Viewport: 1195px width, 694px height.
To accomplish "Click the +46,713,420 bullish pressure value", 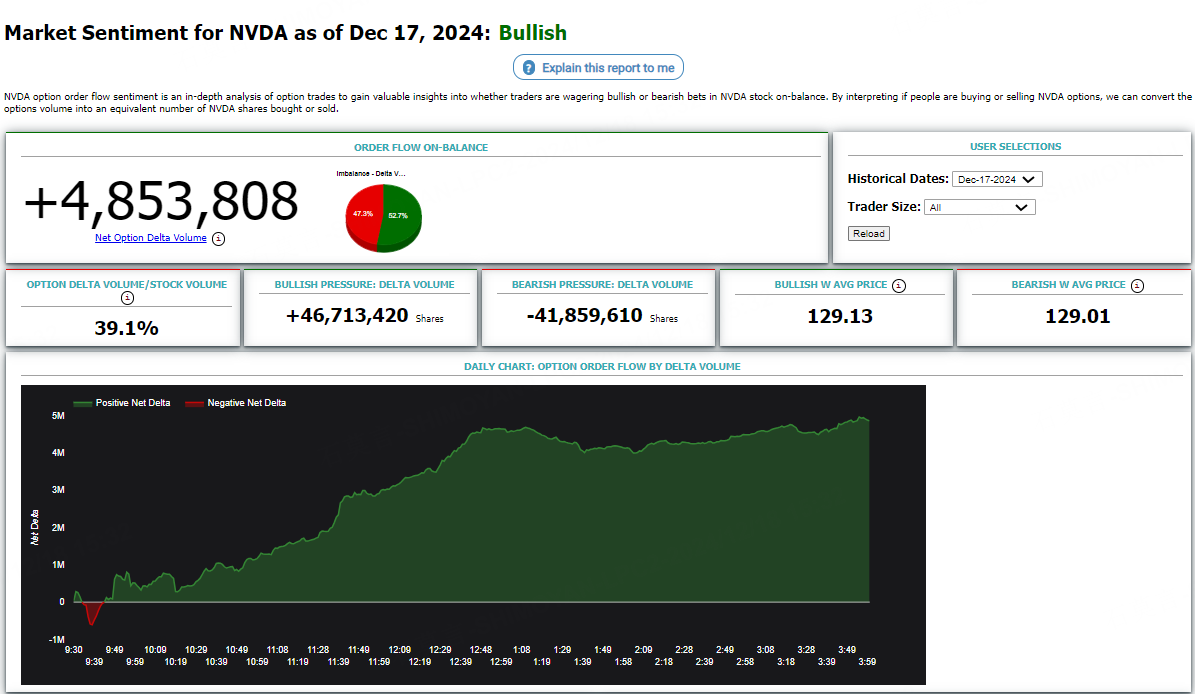I will point(347,315).
